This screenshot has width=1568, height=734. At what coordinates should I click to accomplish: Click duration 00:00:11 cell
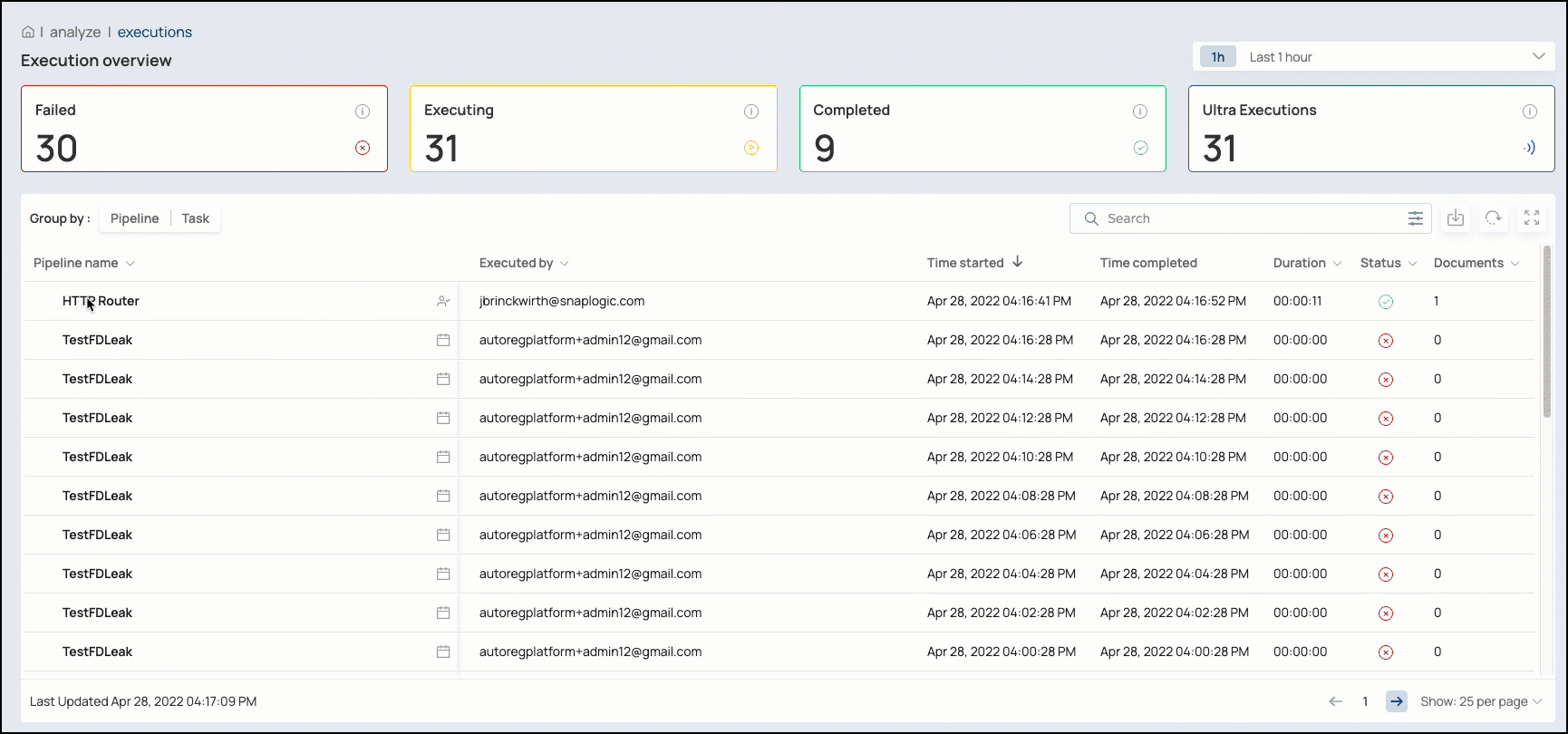click(x=1297, y=301)
